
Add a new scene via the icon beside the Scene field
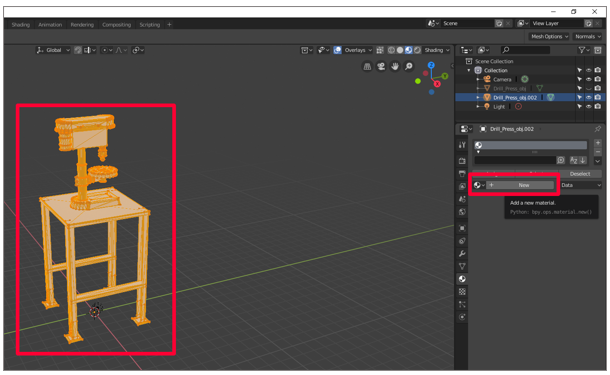(x=499, y=23)
